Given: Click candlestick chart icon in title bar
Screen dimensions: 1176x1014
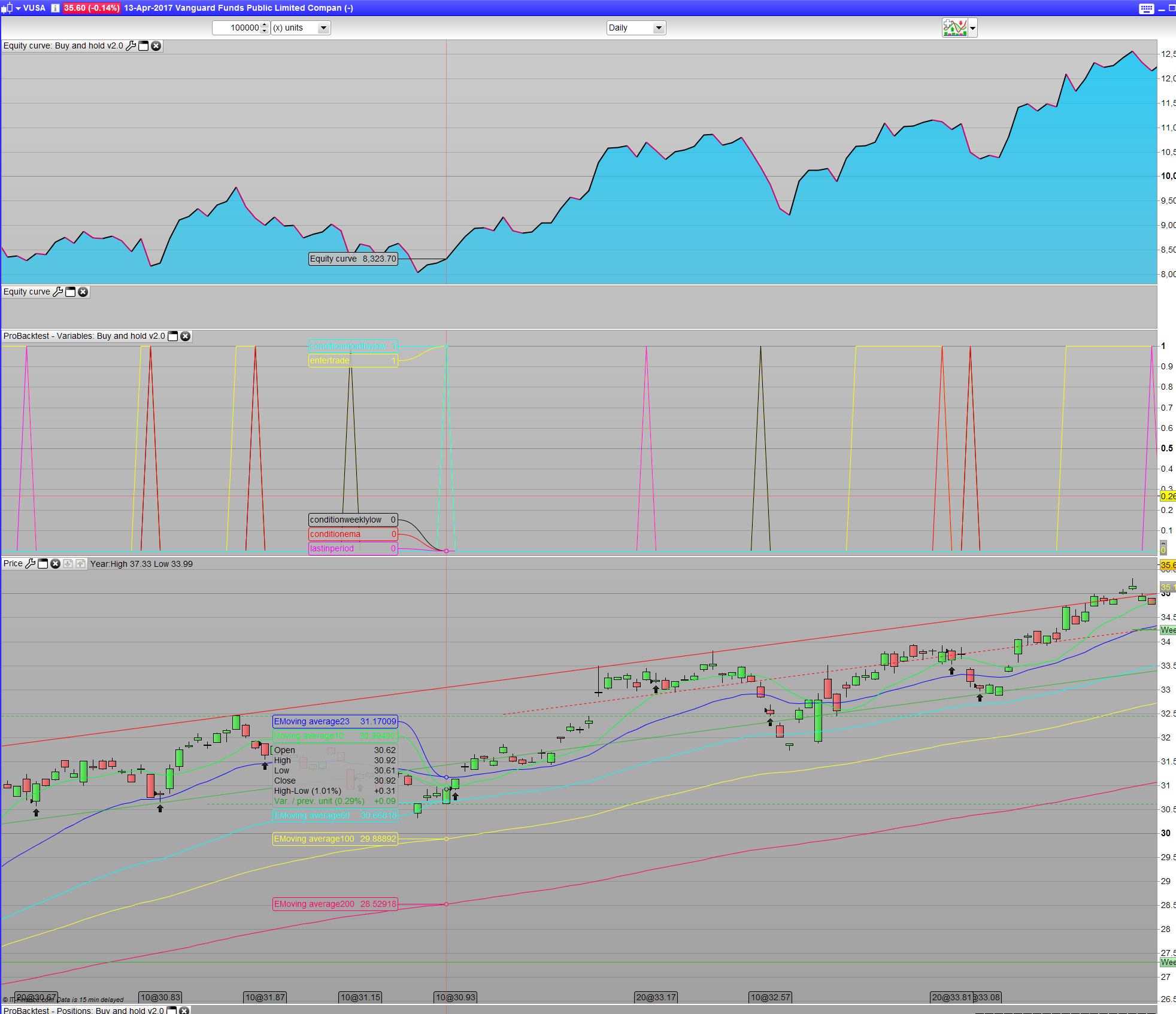Looking at the screenshot, I should point(7,8).
